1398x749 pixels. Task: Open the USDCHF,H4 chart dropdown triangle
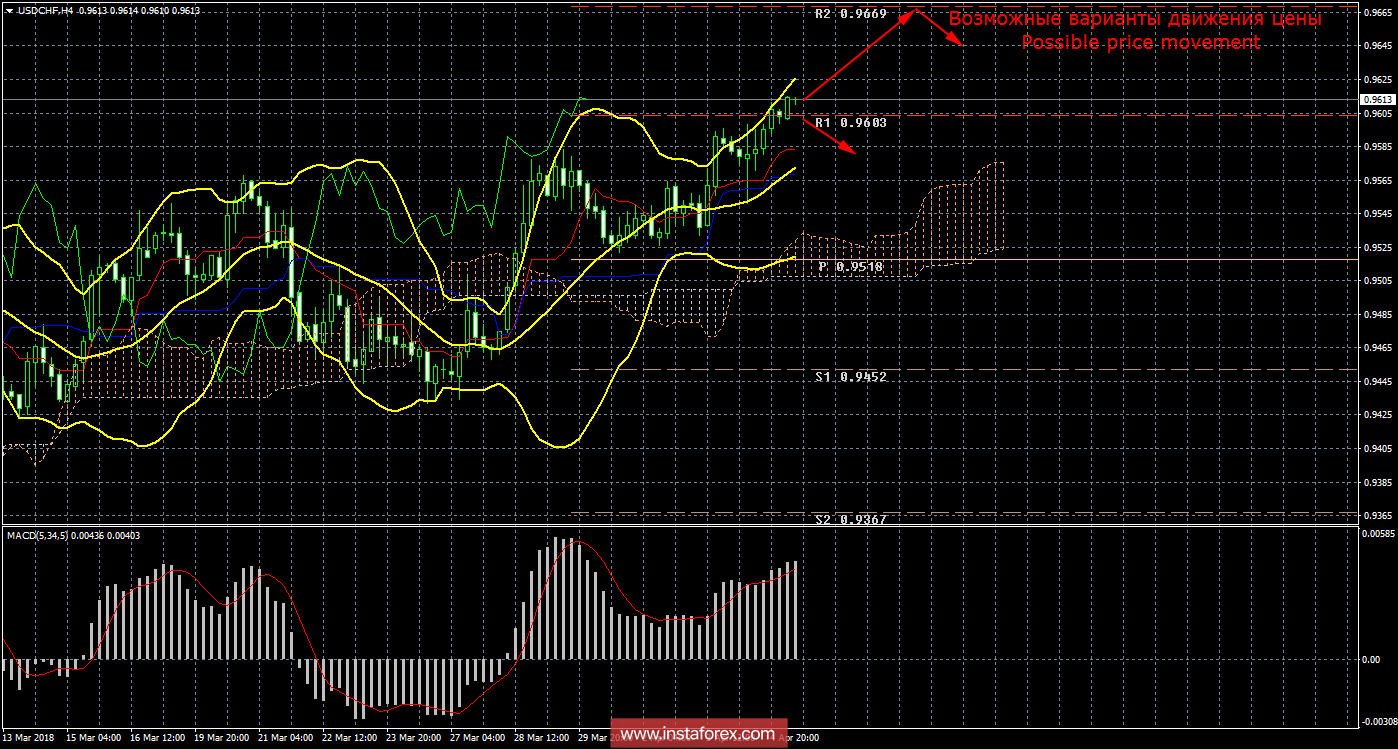pos(9,10)
